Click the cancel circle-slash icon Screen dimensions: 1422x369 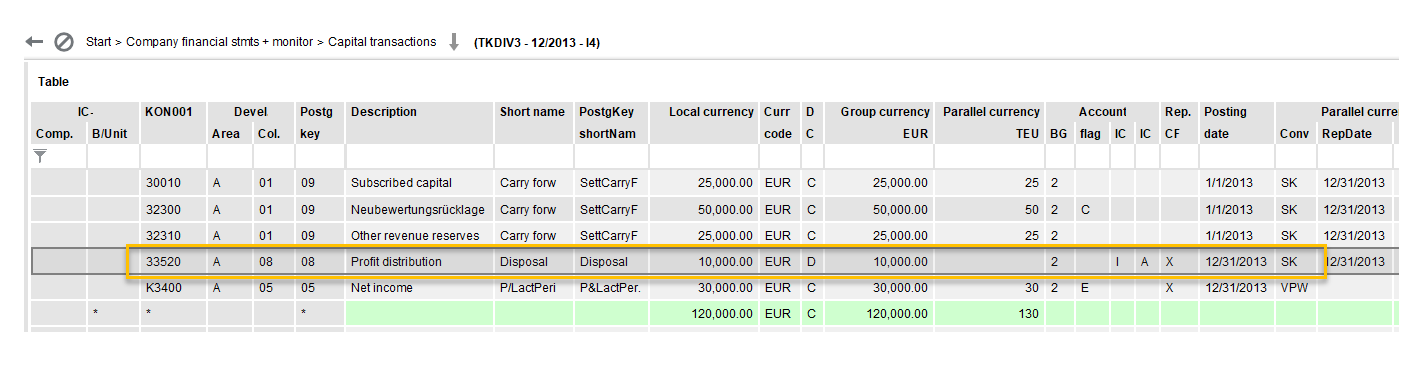coord(64,42)
